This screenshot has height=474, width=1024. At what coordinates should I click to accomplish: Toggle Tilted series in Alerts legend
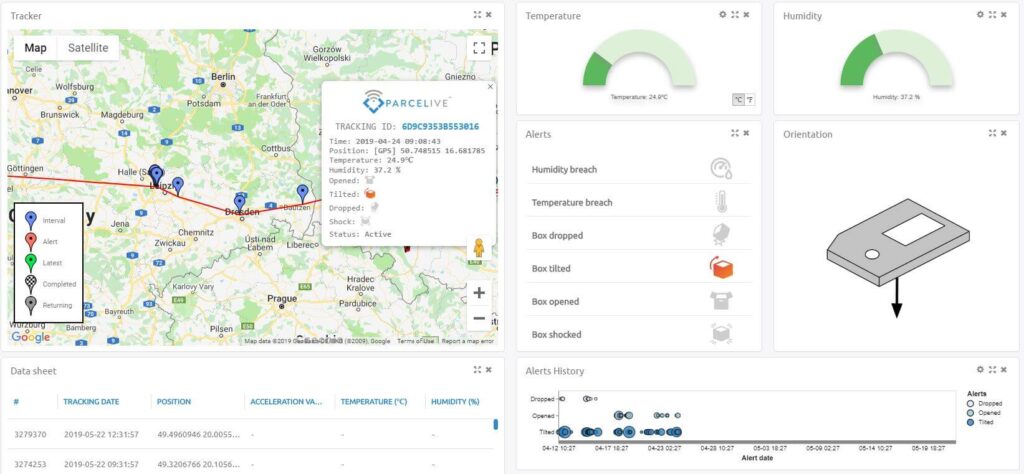(972, 422)
